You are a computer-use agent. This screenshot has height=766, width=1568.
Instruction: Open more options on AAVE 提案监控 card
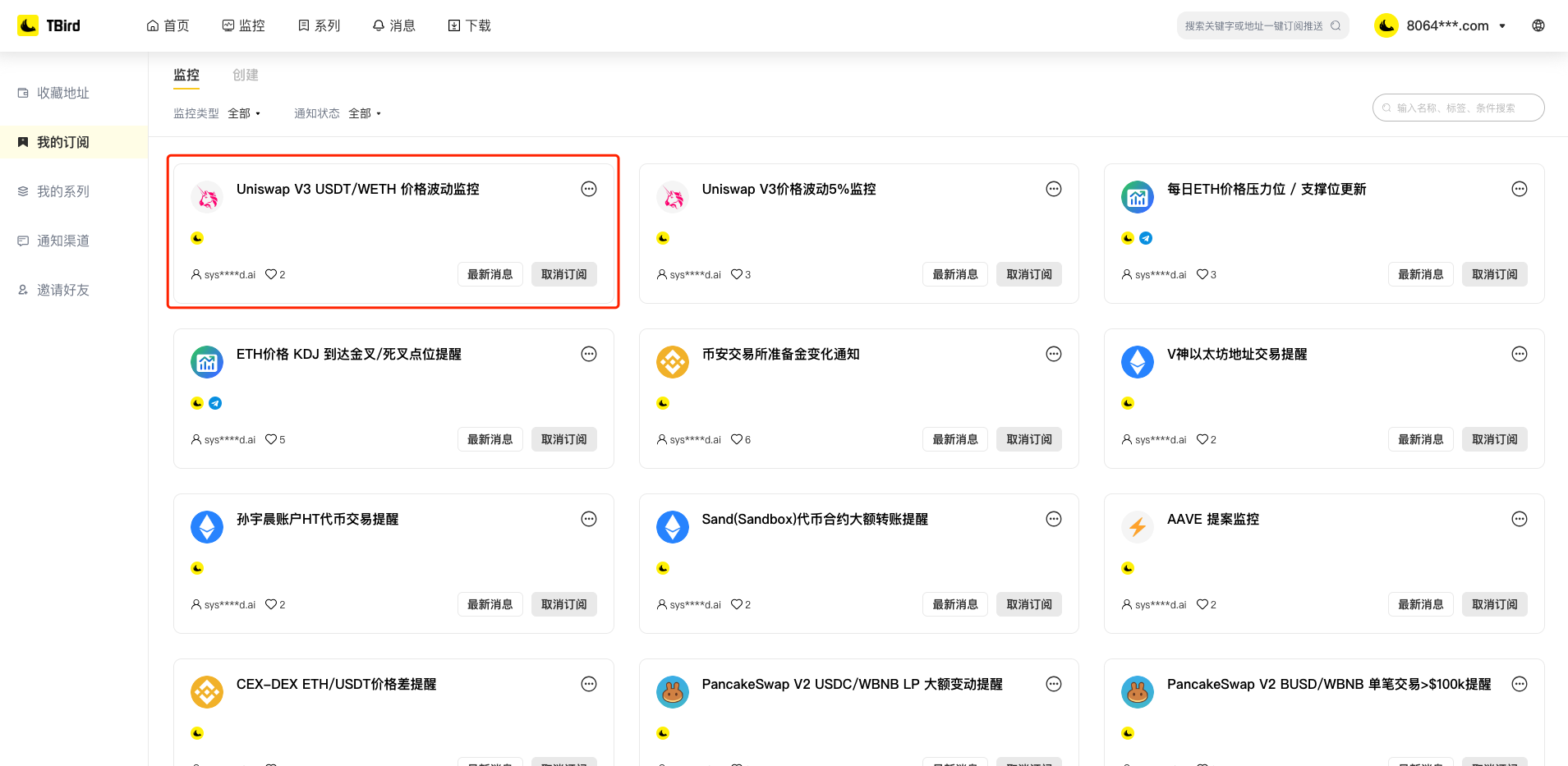(x=1519, y=519)
